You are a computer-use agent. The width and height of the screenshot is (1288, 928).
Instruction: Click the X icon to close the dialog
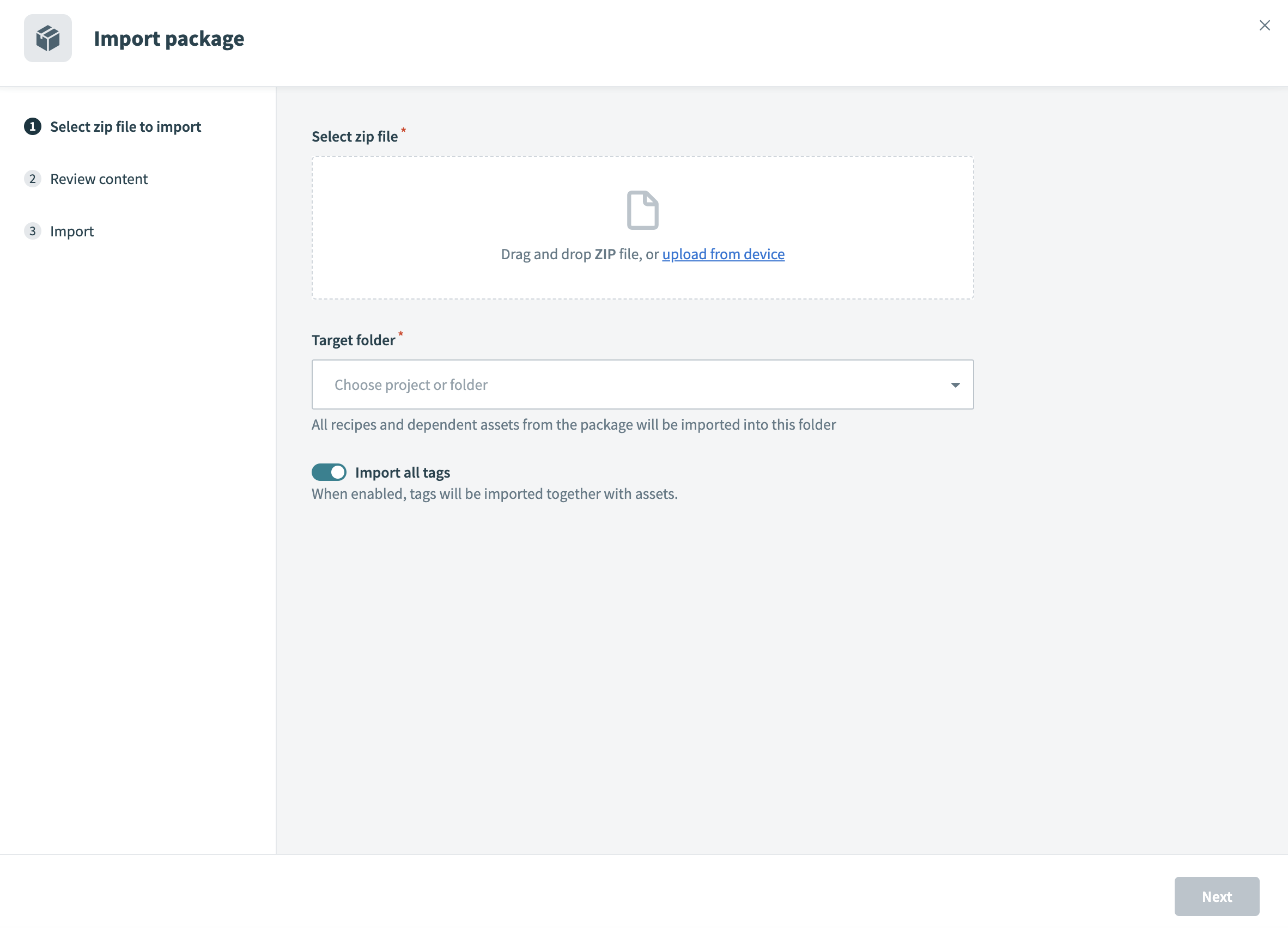[1265, 25]
